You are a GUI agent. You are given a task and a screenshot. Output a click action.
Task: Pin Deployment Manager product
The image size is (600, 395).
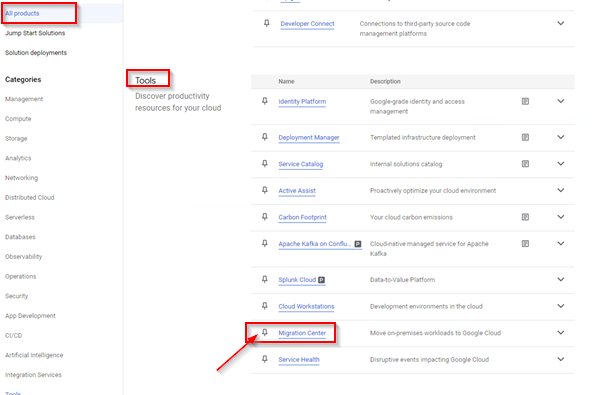coord(265,137)
